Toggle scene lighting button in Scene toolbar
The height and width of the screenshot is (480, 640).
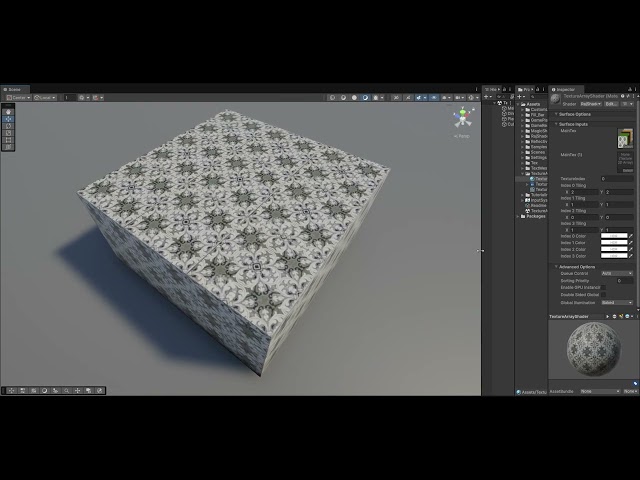pos(408,98)
